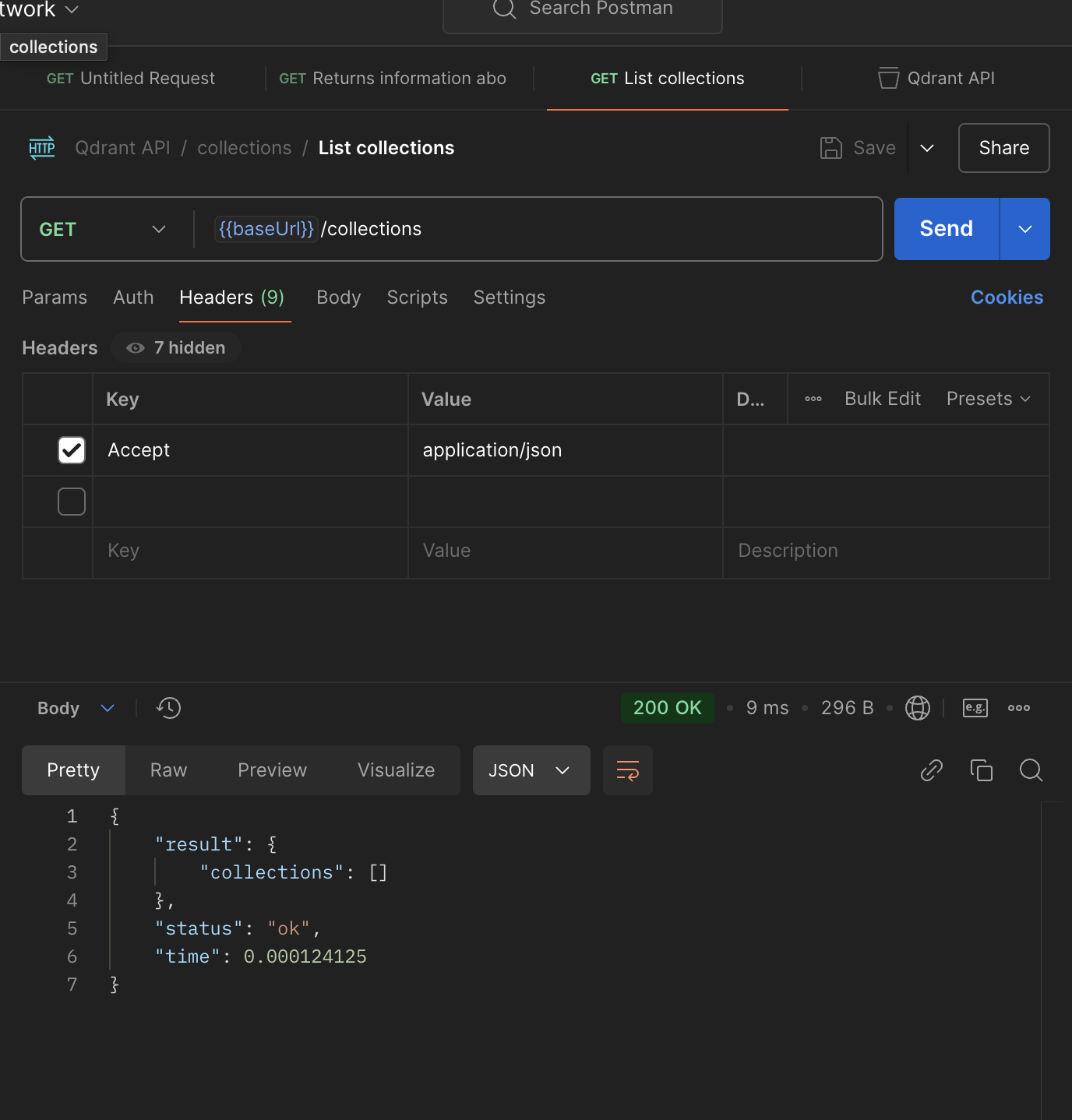Expand the workspace name chevron
Screen dimensions: 1072x1120
click(x=72, y=9)
